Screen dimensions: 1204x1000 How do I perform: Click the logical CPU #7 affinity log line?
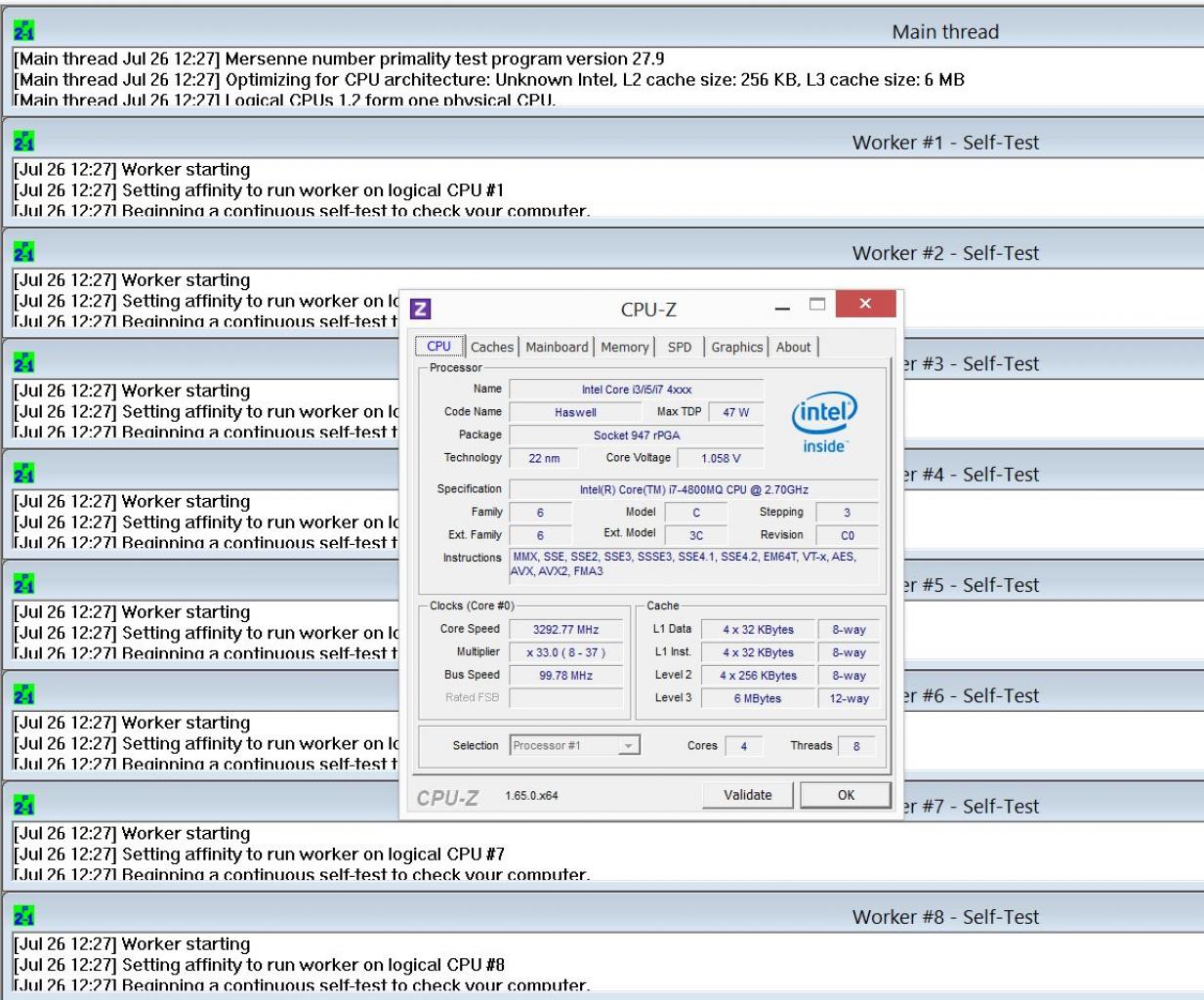click(x=259, y=854)
